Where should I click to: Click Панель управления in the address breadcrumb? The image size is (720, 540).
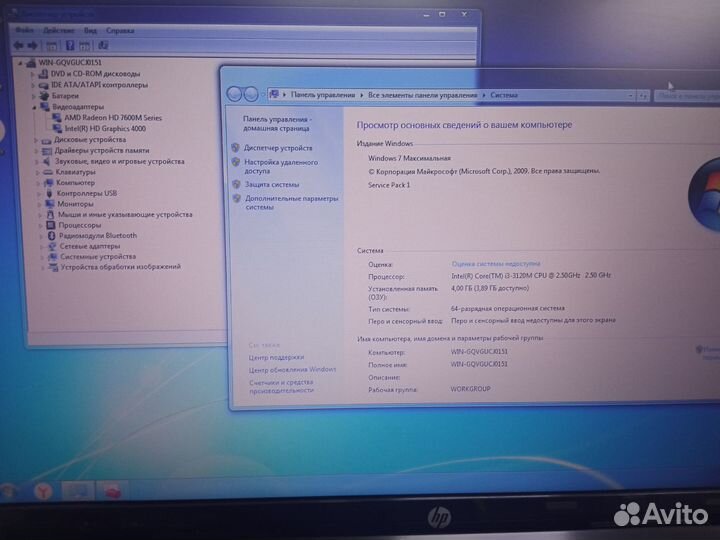[x=322, y=95]
